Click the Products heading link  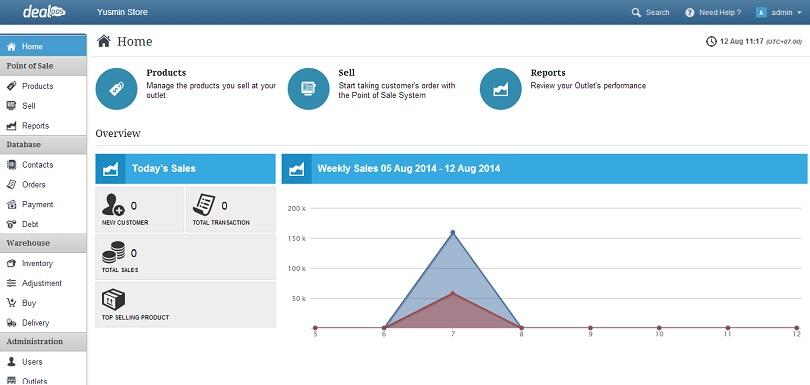pyautogui.click(x=166, y=73)
